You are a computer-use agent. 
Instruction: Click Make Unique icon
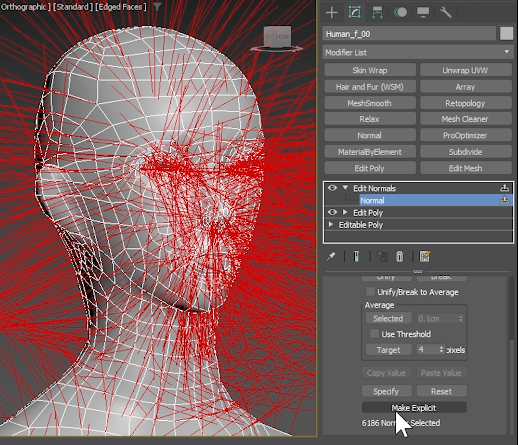pos(382,256)
